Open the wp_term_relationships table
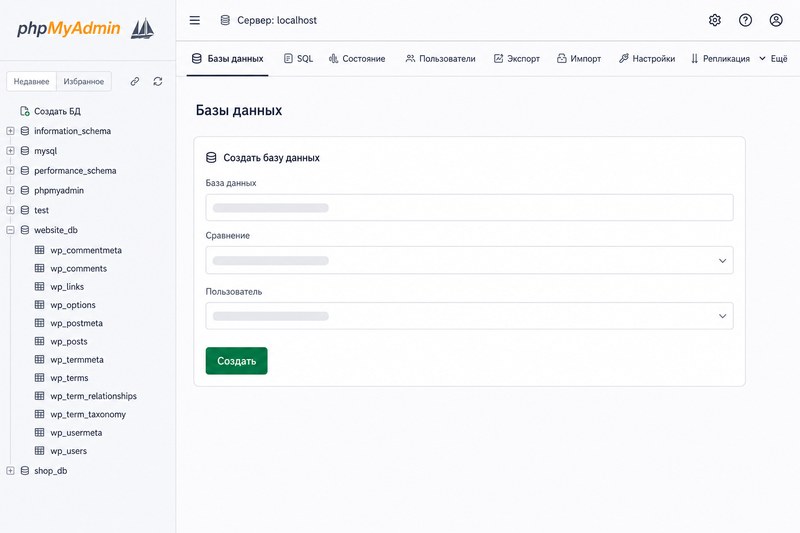This screenshot has width=800, height=533. tap(93, 396)
